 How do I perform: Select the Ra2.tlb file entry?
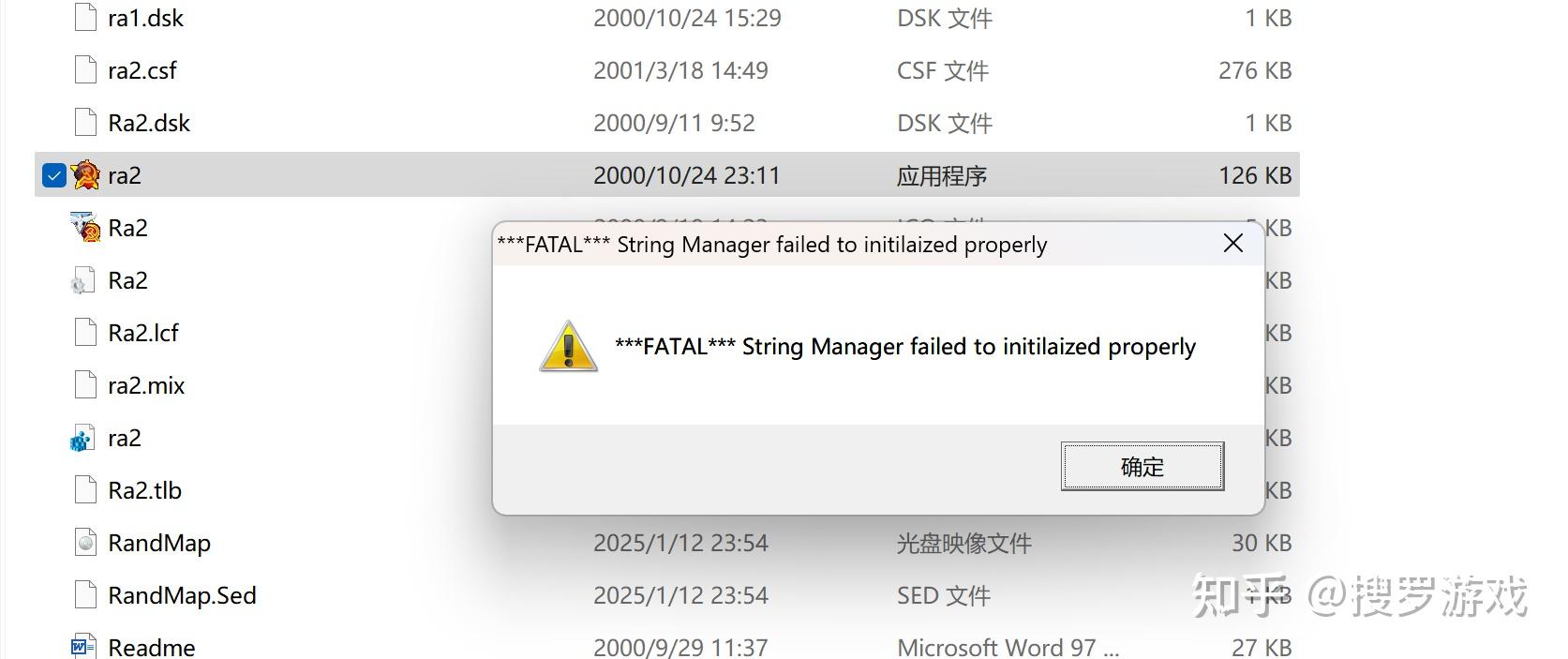(x=144, y=489)
